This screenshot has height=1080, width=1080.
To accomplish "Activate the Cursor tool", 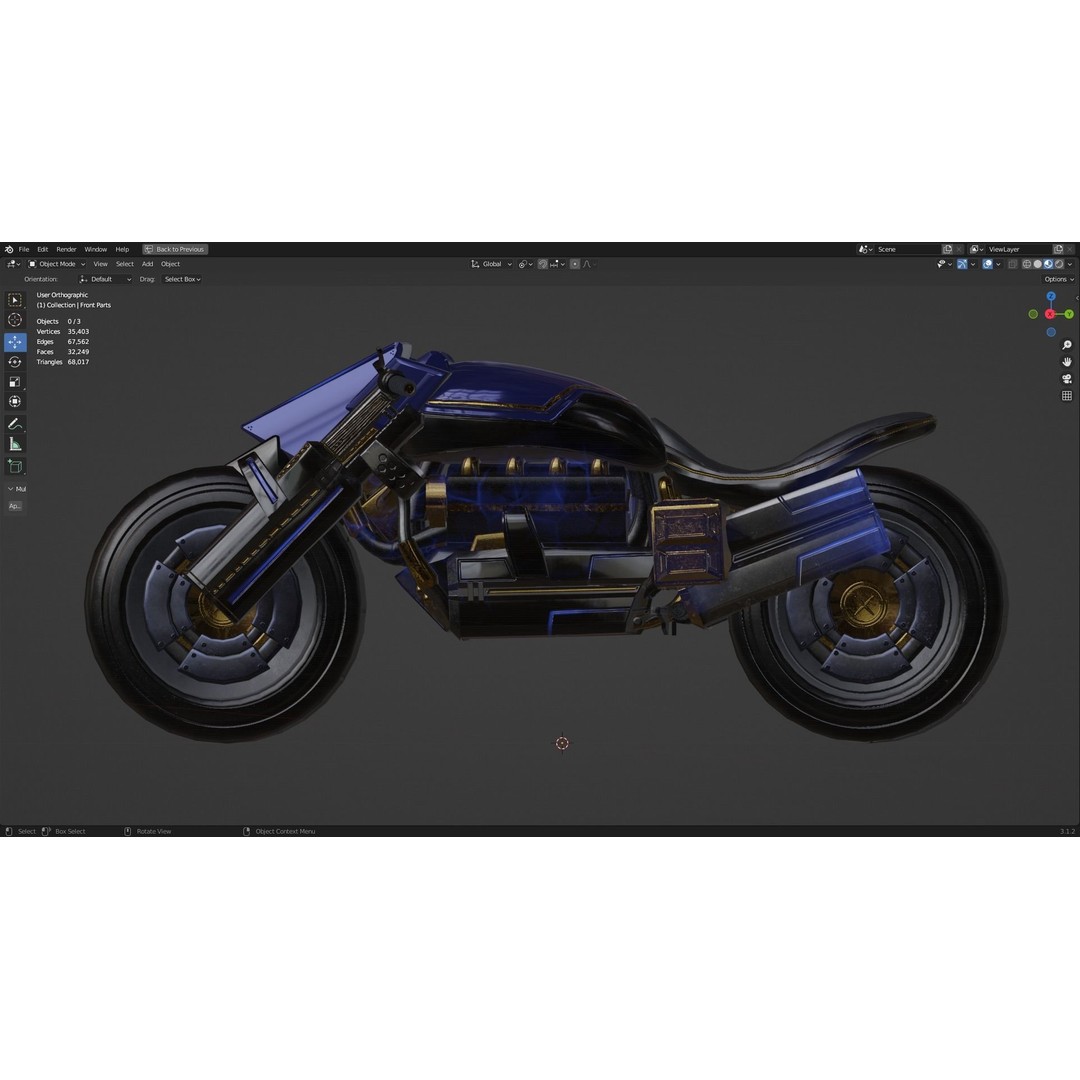I will tap(14, 320).
